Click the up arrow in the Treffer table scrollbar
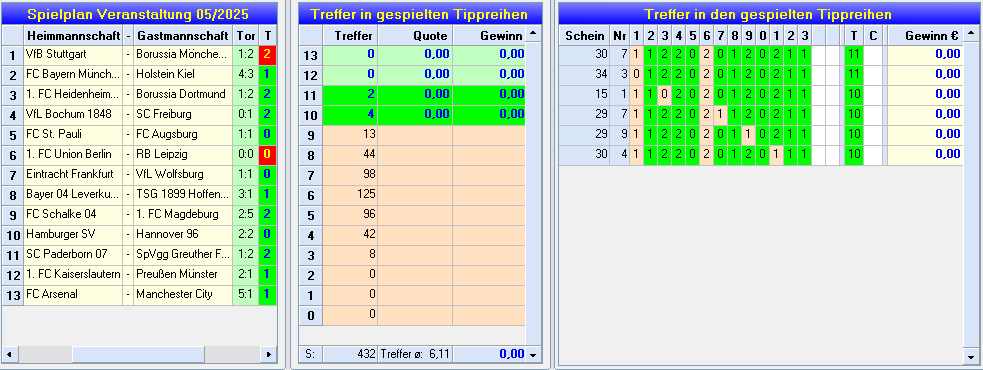 tap(534, 33)
